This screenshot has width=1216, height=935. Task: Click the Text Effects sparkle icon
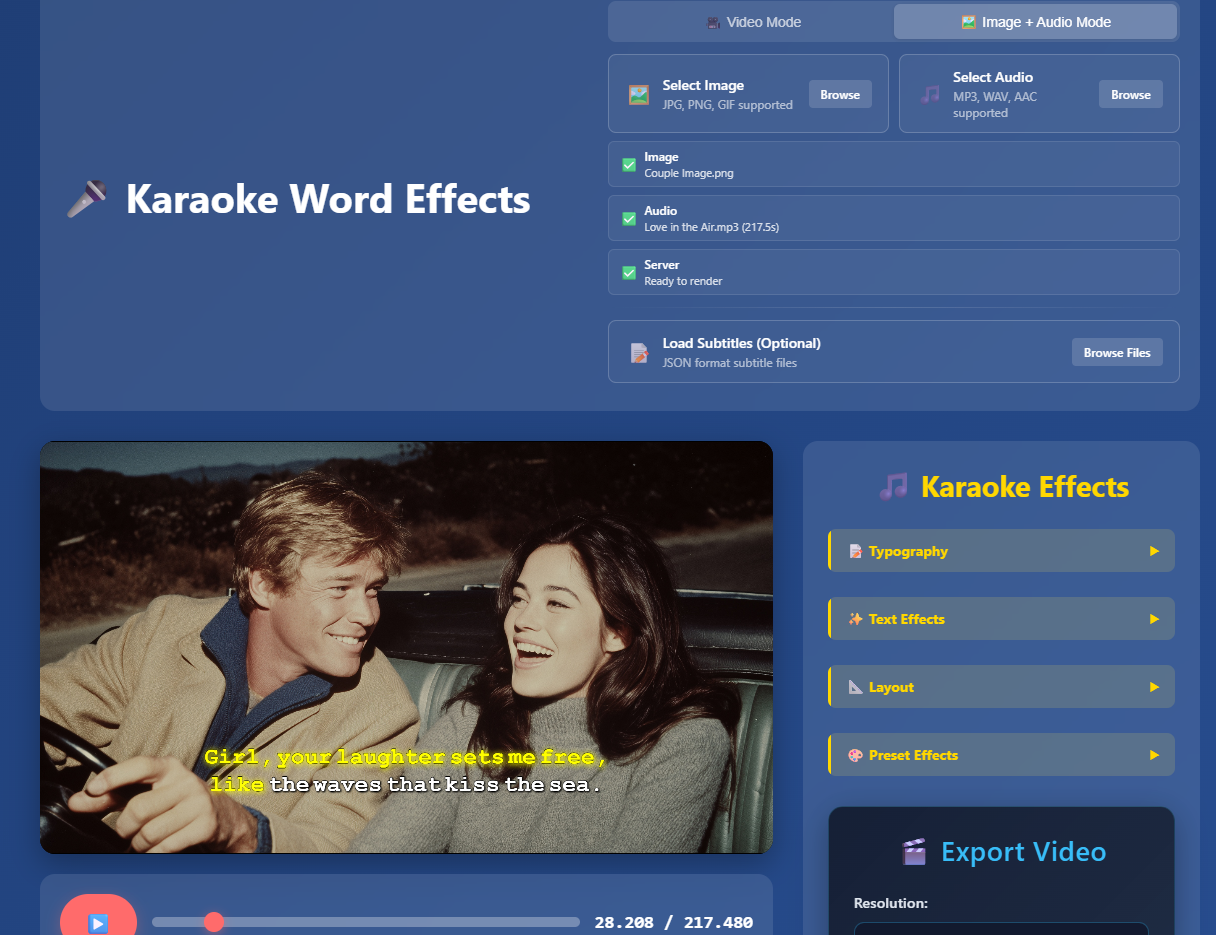[855, 619]
